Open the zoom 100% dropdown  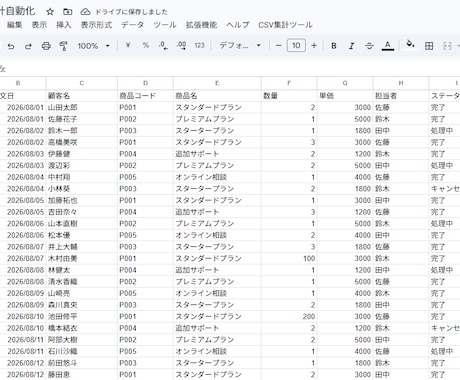[x=93, y=46]
